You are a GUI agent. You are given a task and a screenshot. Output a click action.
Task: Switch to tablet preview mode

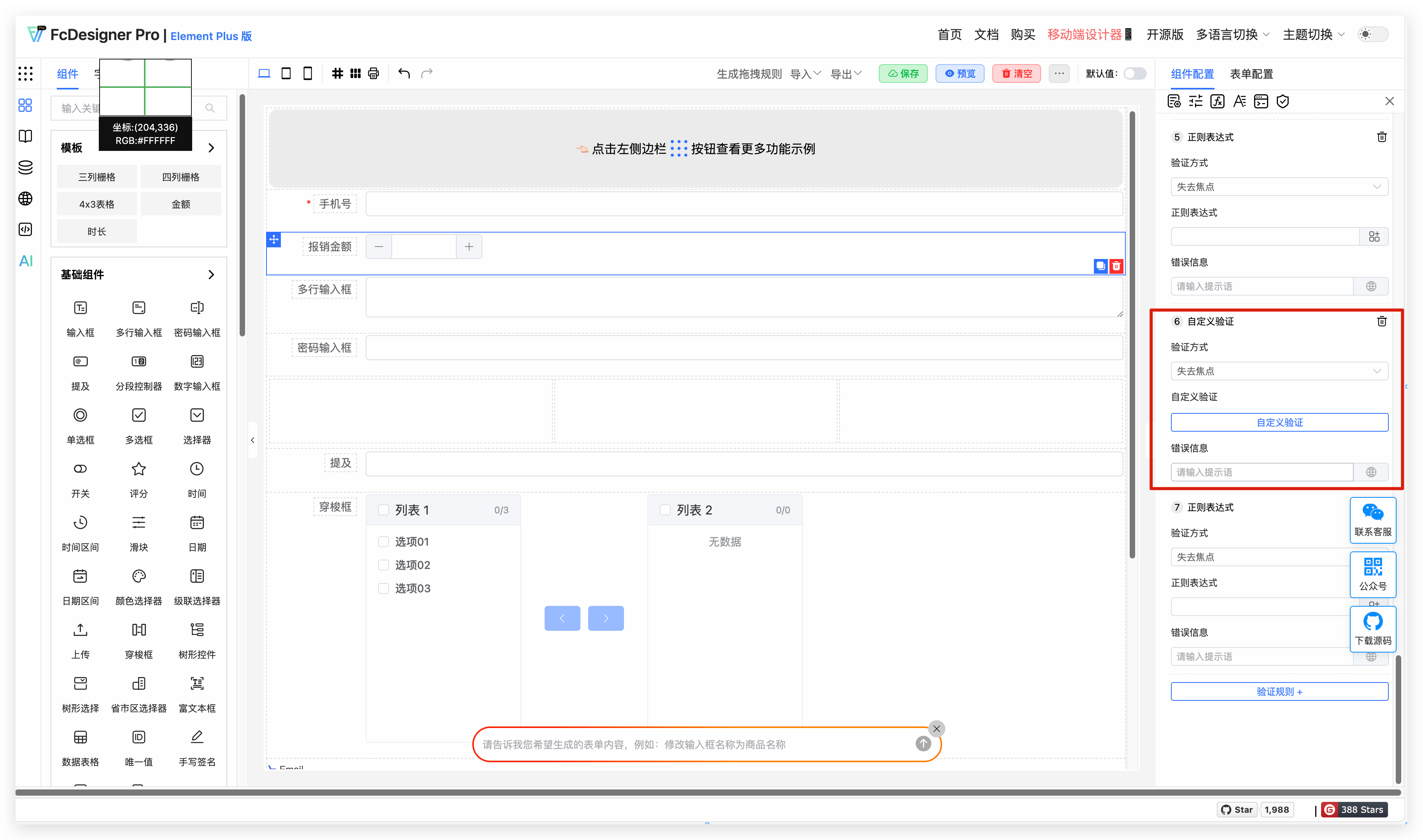coord(286,73)
